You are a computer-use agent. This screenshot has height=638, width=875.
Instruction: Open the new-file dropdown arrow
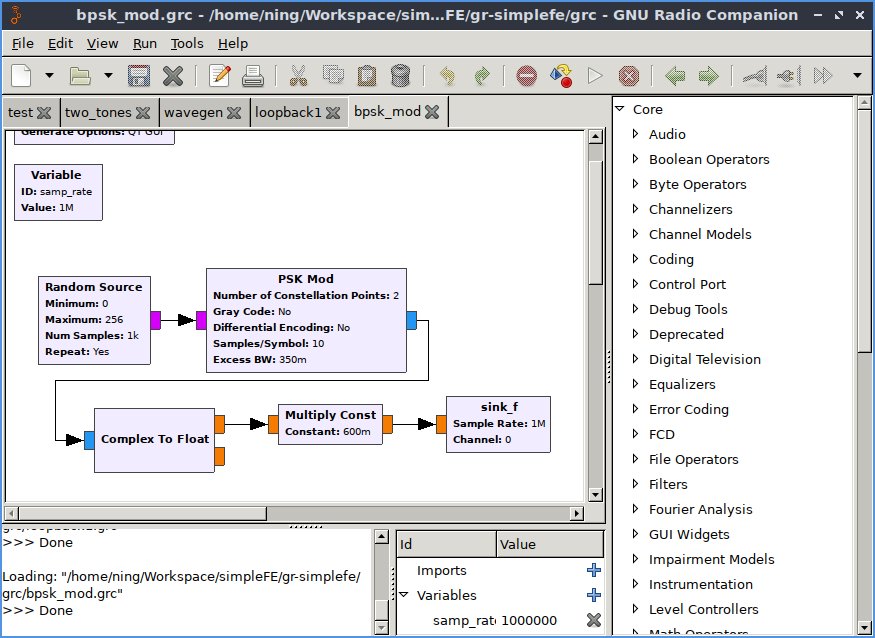[x=49, y=75]
